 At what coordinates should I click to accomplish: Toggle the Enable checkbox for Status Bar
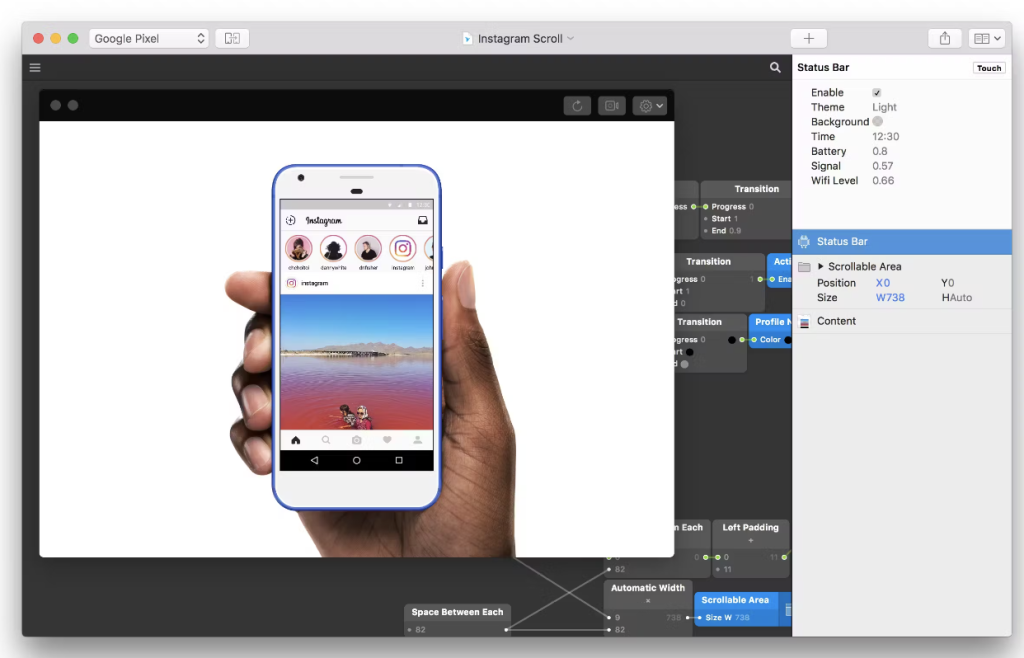tap(876, 93)
